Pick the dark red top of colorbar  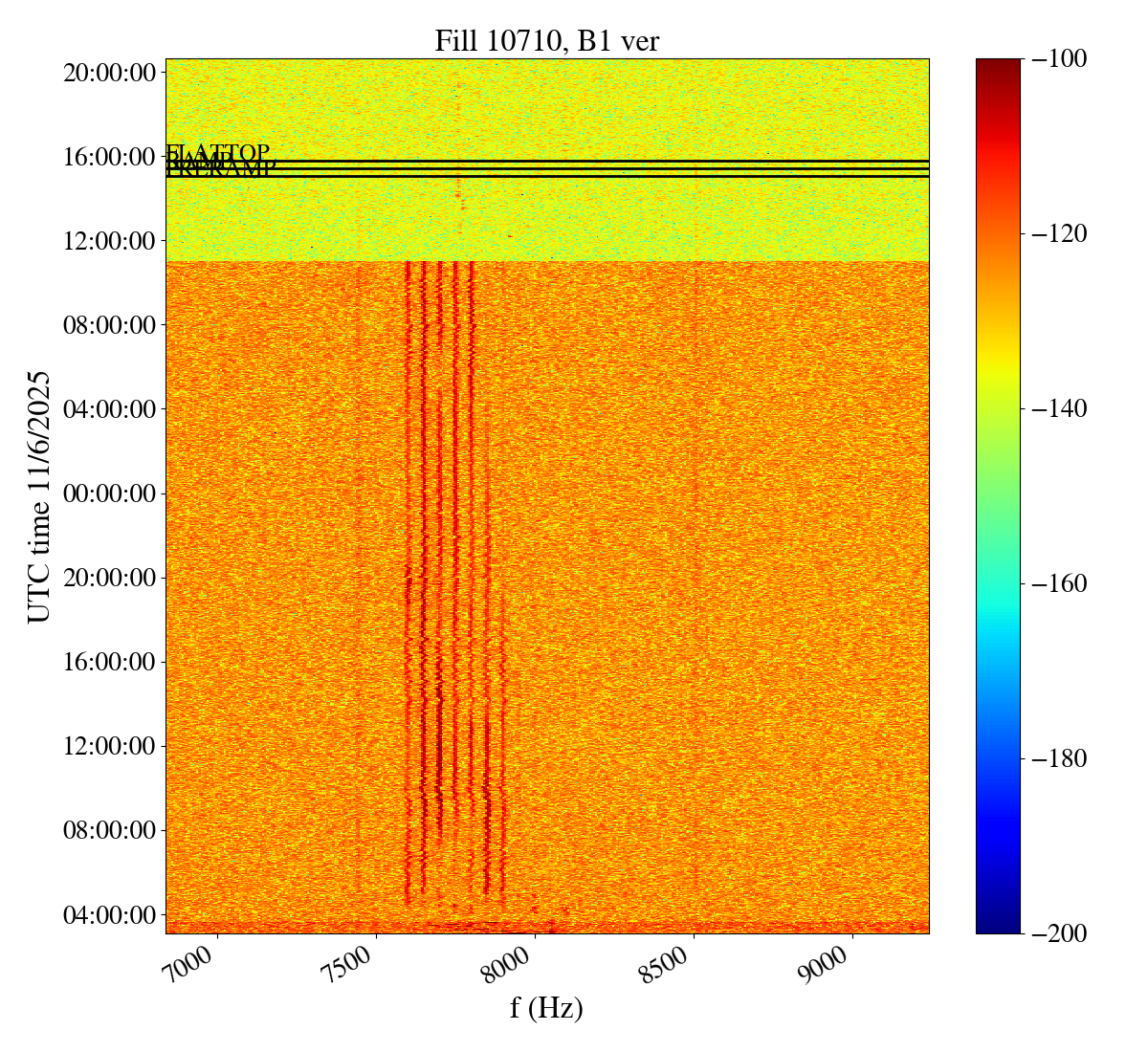pos(998,65)
